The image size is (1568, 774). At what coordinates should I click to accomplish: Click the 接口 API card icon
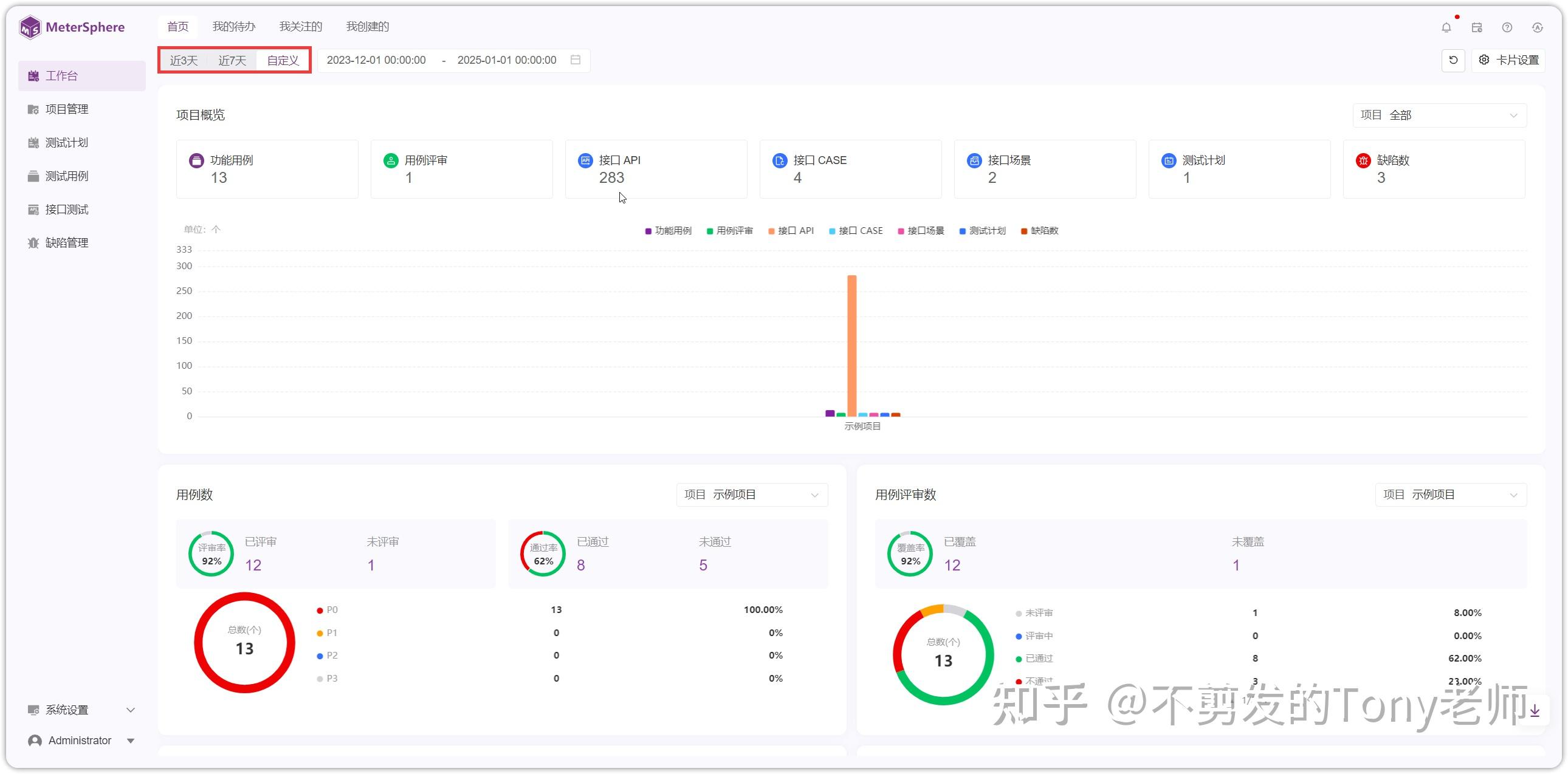(x=585, y=160)
